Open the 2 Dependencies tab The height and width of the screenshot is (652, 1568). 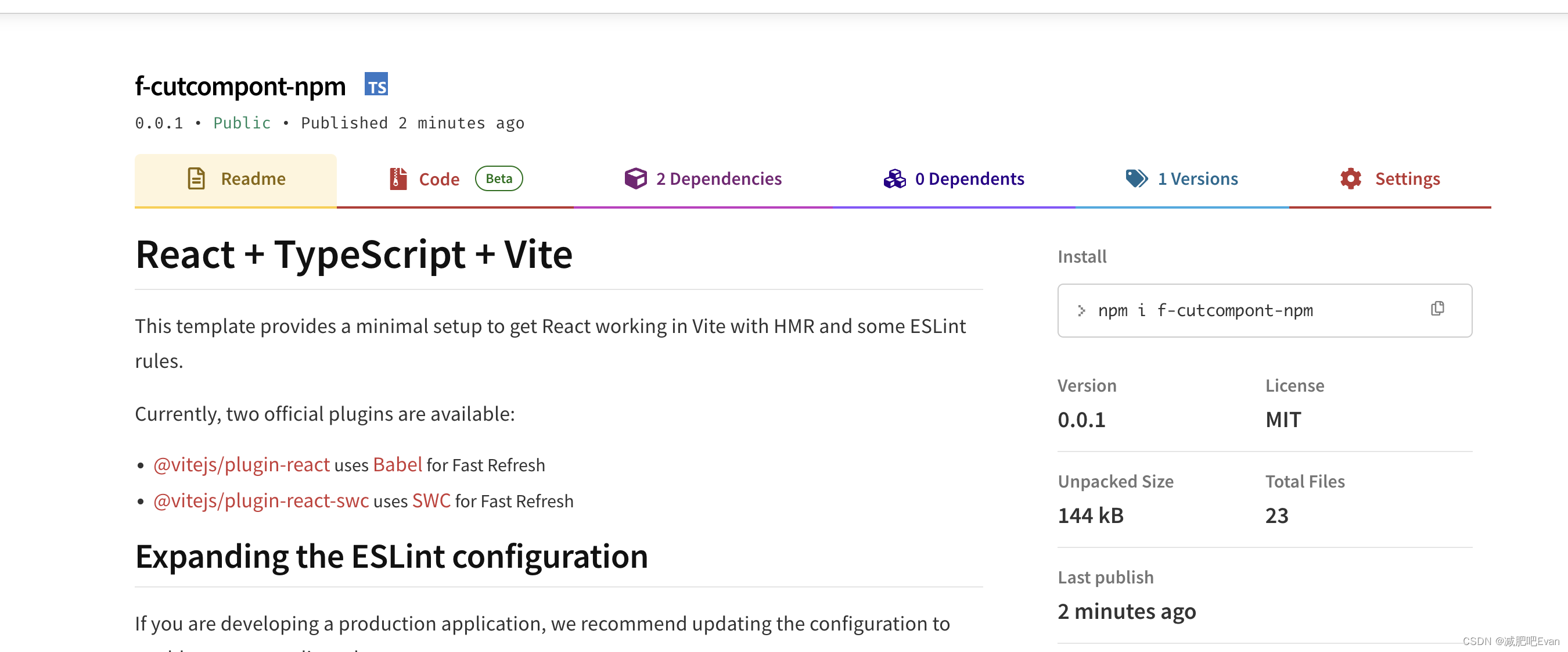click(703, 180)
